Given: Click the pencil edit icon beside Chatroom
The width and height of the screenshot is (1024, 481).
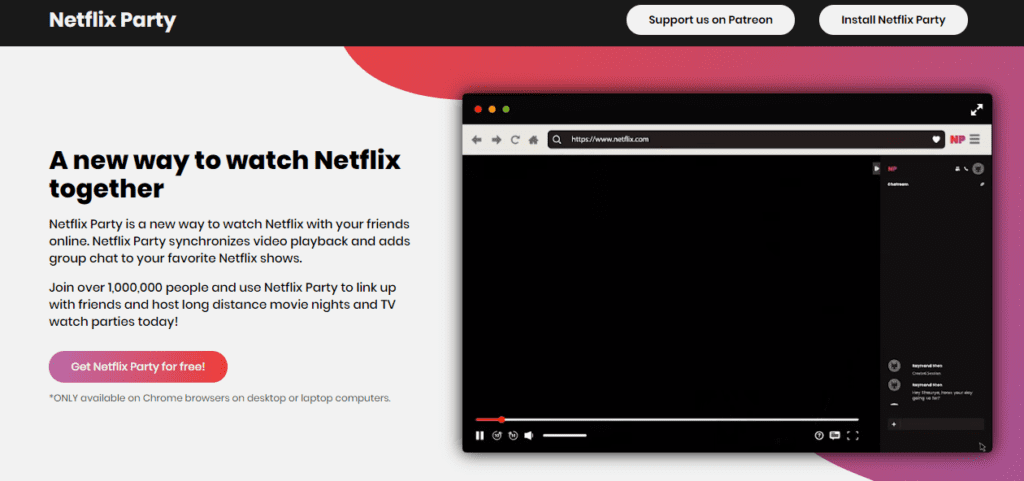Looking at the screenshot, I should point(982,184).
